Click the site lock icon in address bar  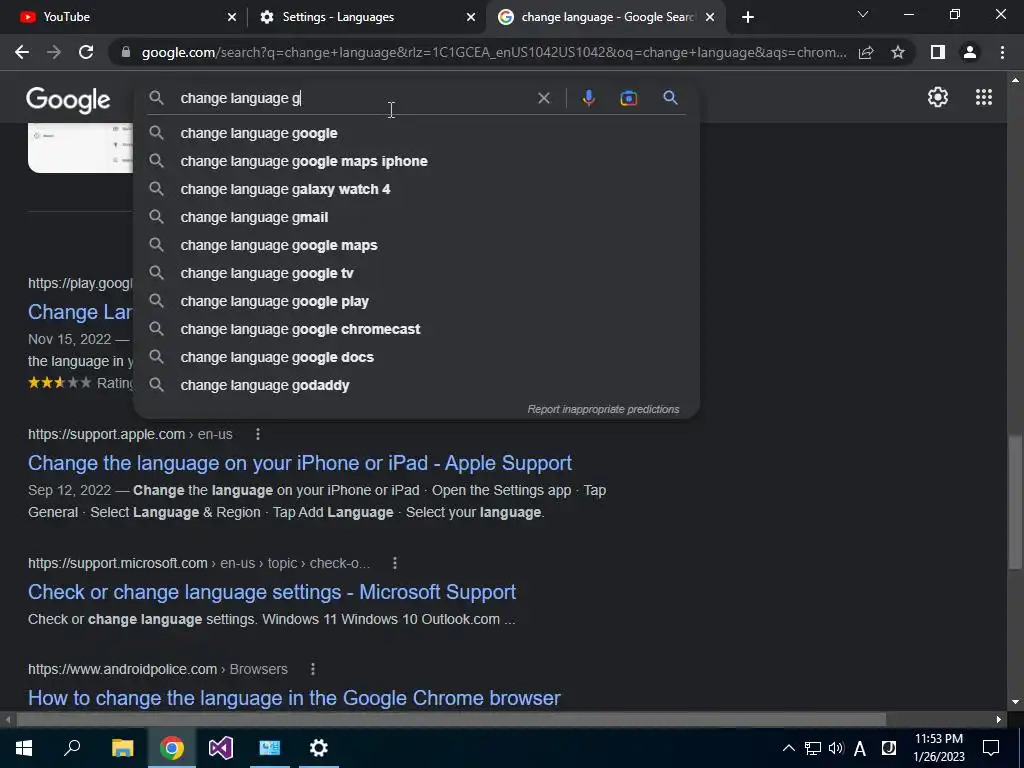[126, 52]
